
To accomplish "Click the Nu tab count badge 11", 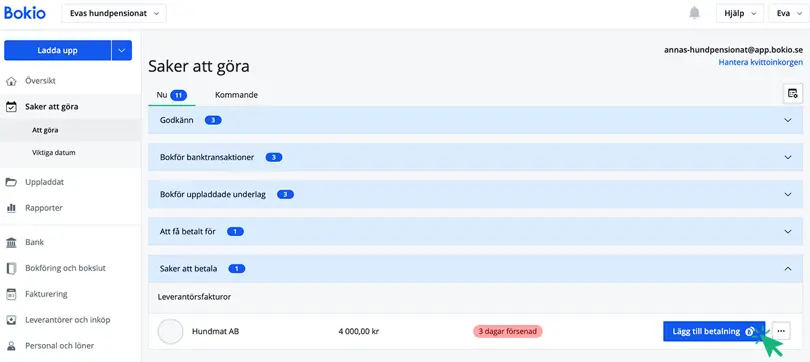I will 179,96.
